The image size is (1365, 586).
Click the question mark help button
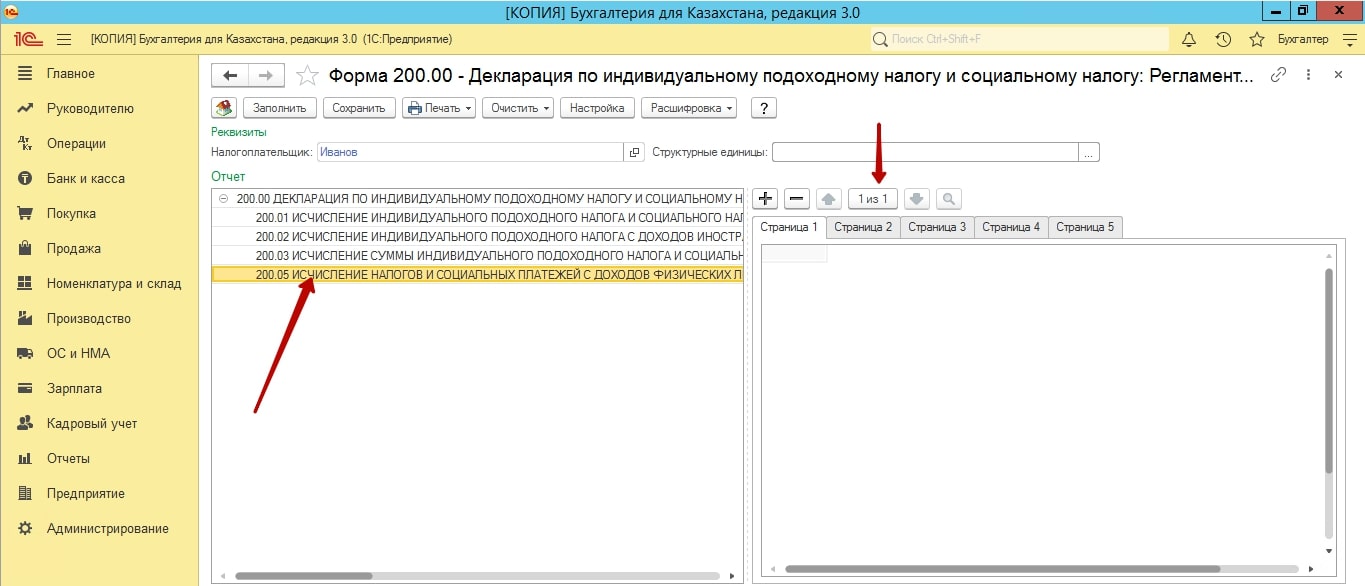tap(764, 108)
